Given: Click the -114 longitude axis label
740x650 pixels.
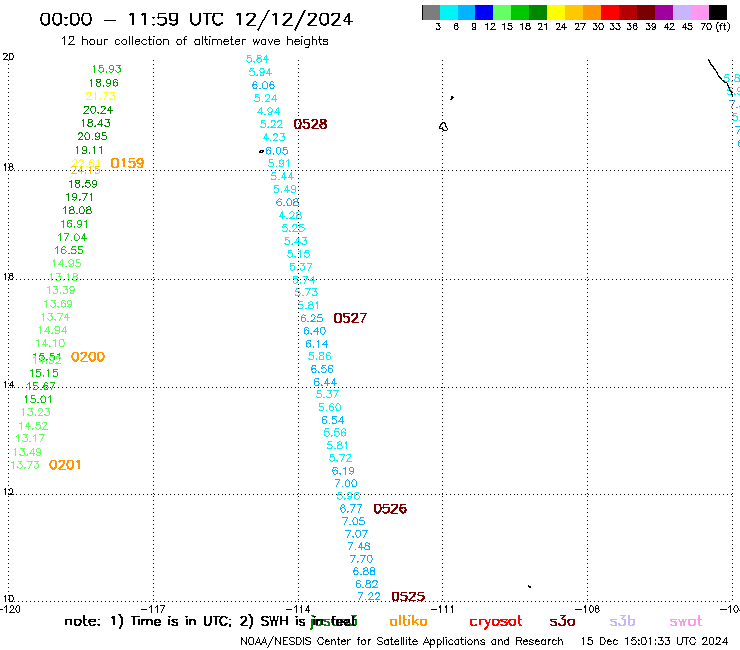Looking at the screenshot, I should tap(298, 609).
